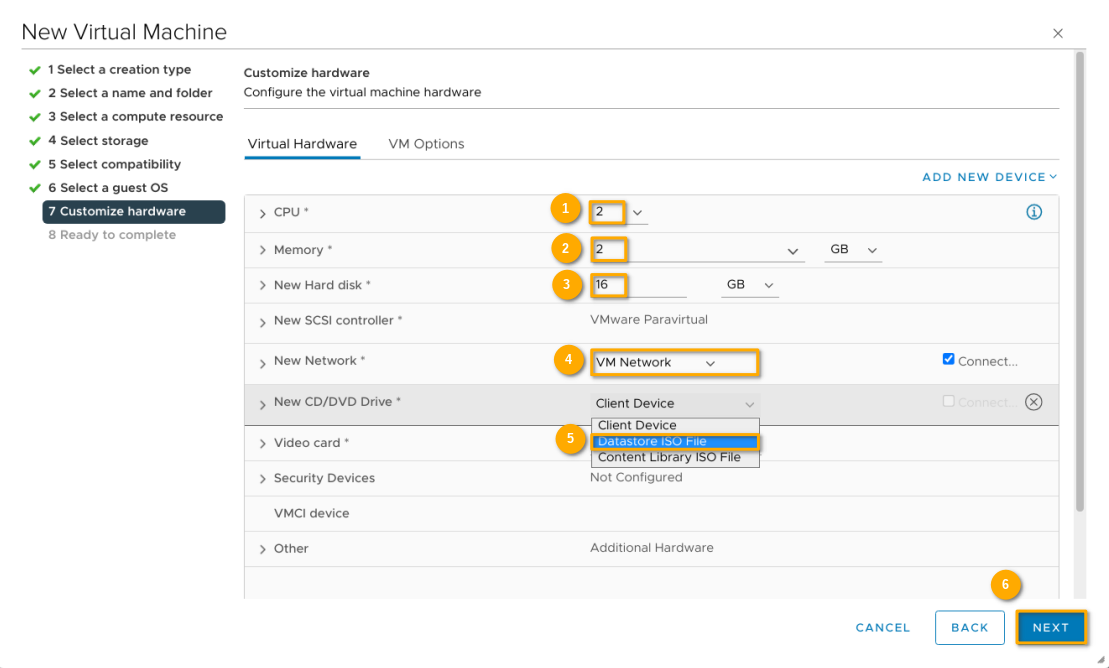1109x668 pixels.
Task: Expand the Video card row
Action: [x=263, y=443]
